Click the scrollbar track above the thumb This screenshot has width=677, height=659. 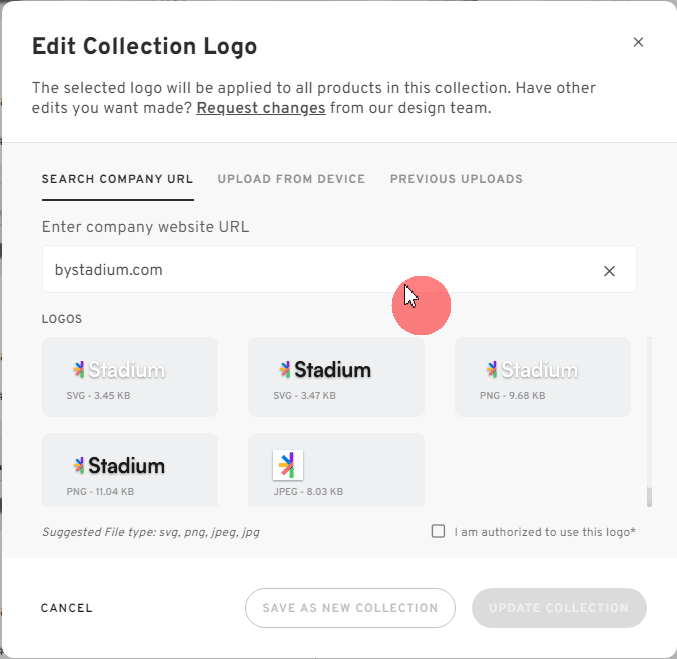click(x=649, y=412)
